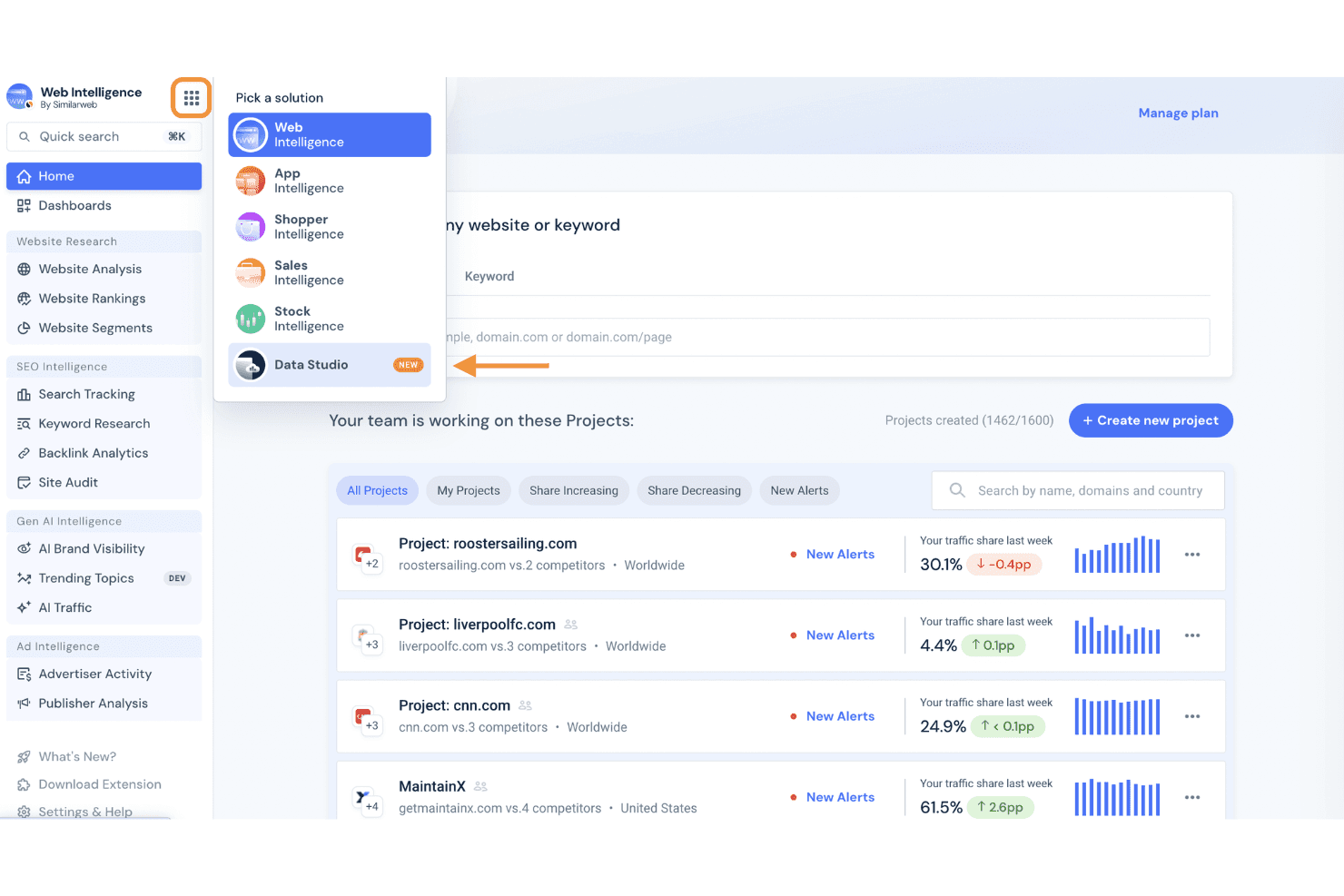Select Sales Intelligence solution
The height and width of the screenshot is (896, 1344).
[x=330, y=273]
